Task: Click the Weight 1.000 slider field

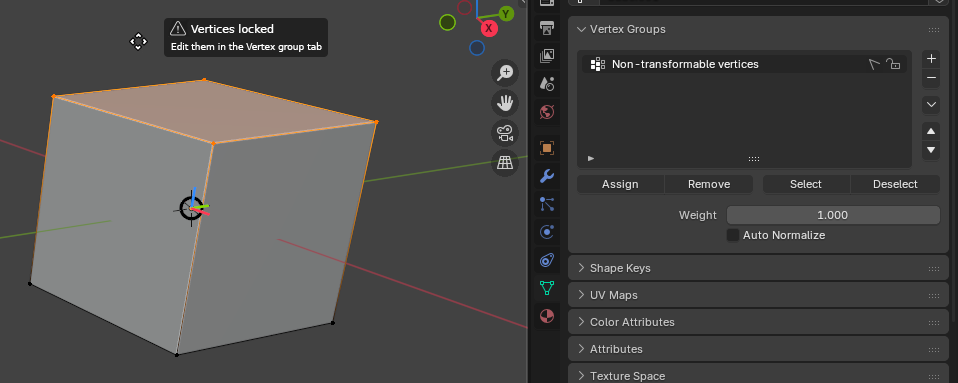Action: 833,215
